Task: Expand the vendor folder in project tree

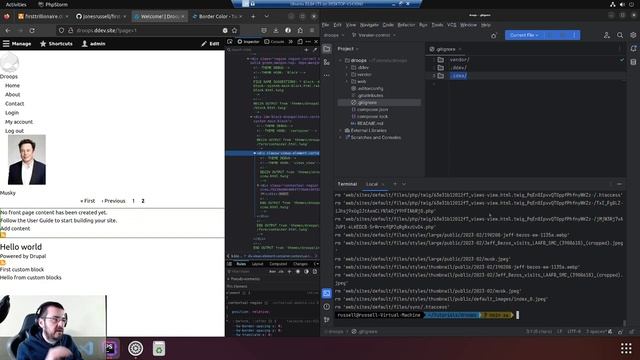Action: (347, 74)
